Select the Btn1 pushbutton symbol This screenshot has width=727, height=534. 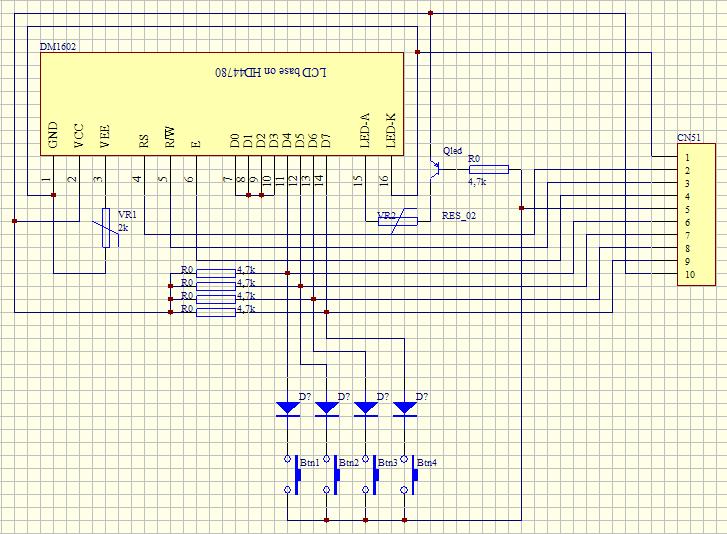click(292, 475)
